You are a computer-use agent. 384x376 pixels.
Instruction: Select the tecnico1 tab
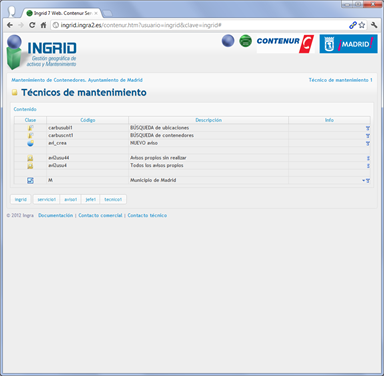113,199
